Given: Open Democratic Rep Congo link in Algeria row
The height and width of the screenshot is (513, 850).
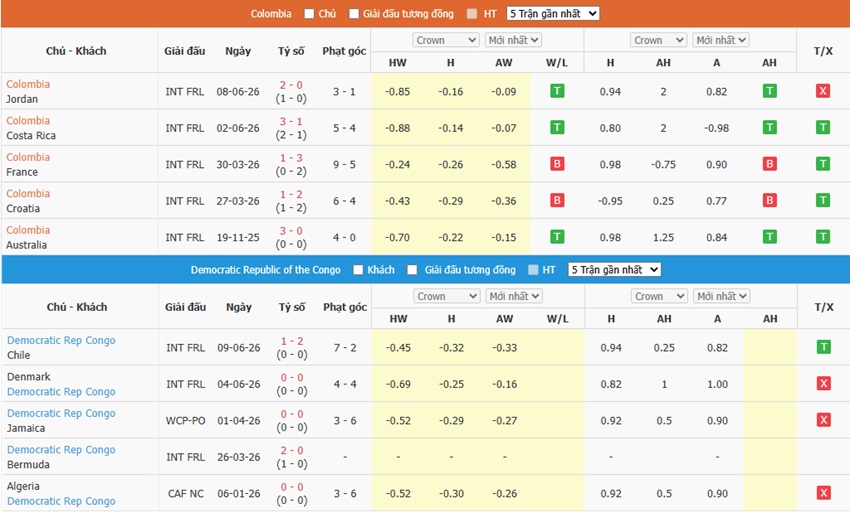Looking at the screenshot, I should click(x=61, y=501).
